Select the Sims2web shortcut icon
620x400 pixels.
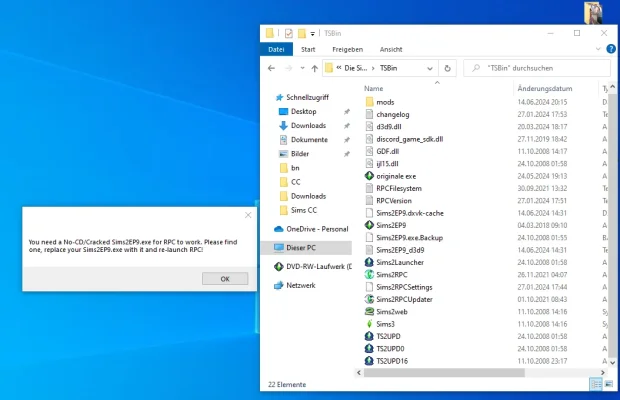pos(369,311)
